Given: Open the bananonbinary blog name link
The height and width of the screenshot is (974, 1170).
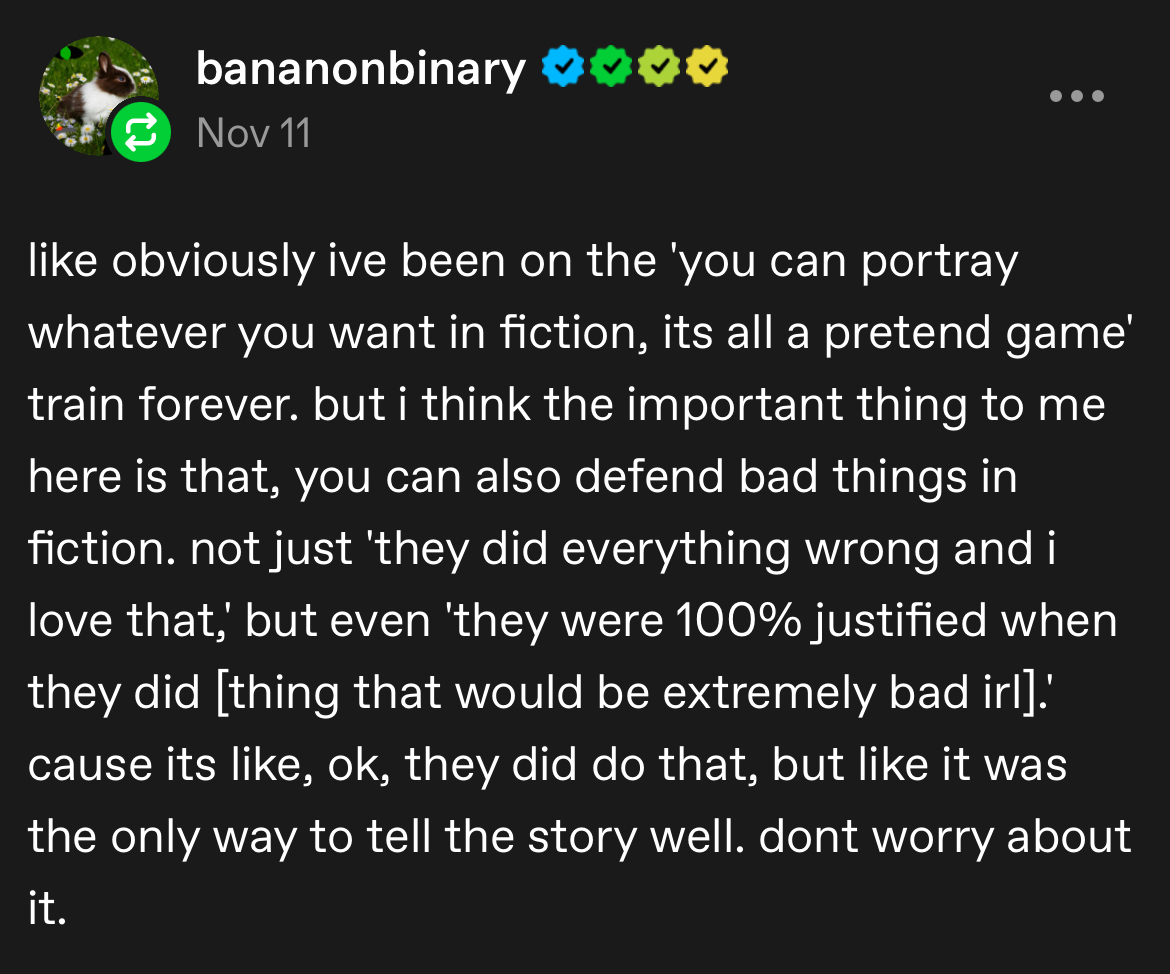Looking at the screenshot, I should tap(360, 68).
